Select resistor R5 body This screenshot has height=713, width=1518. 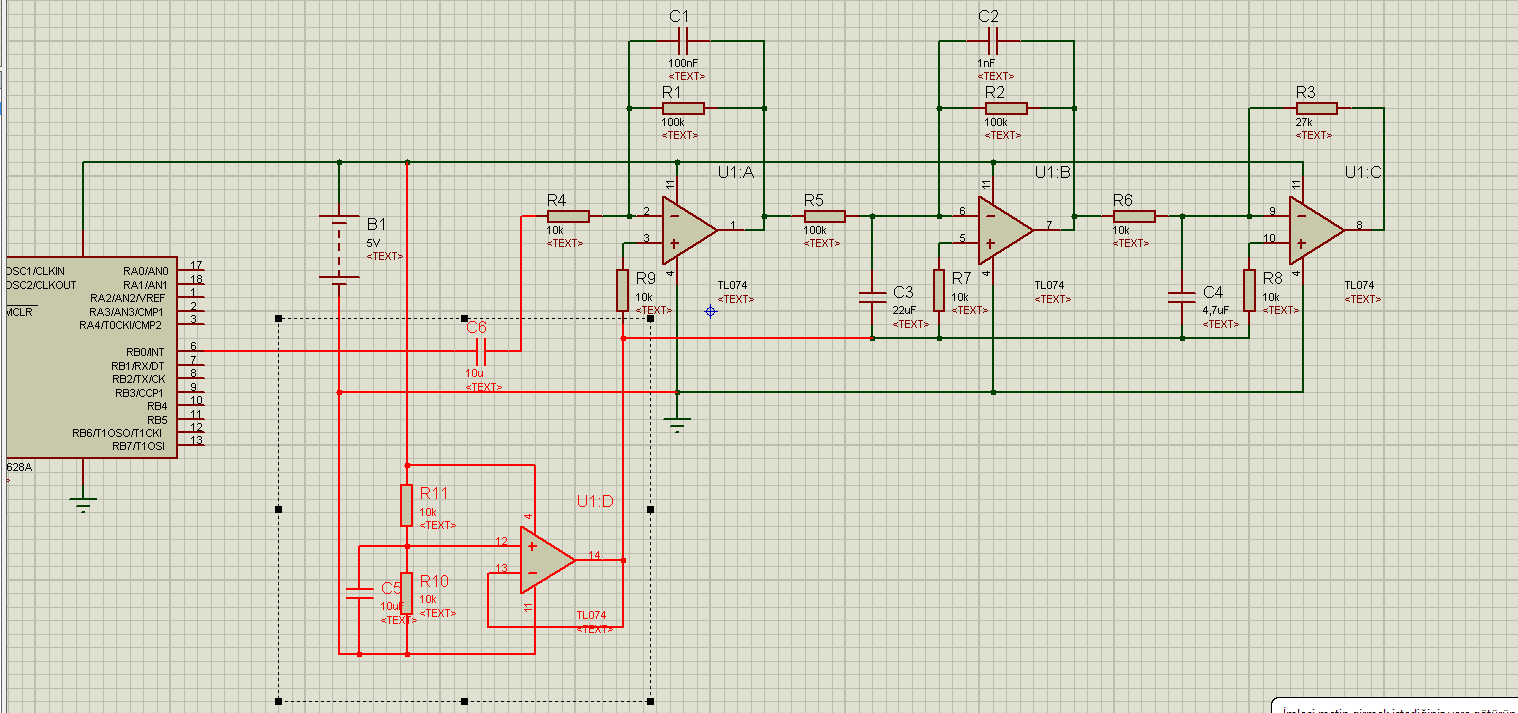click(x=825, y=215)
